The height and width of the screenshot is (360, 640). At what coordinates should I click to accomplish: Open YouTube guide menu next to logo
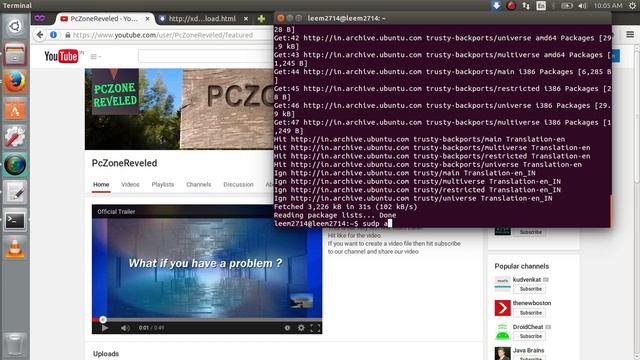coord(96,56)
